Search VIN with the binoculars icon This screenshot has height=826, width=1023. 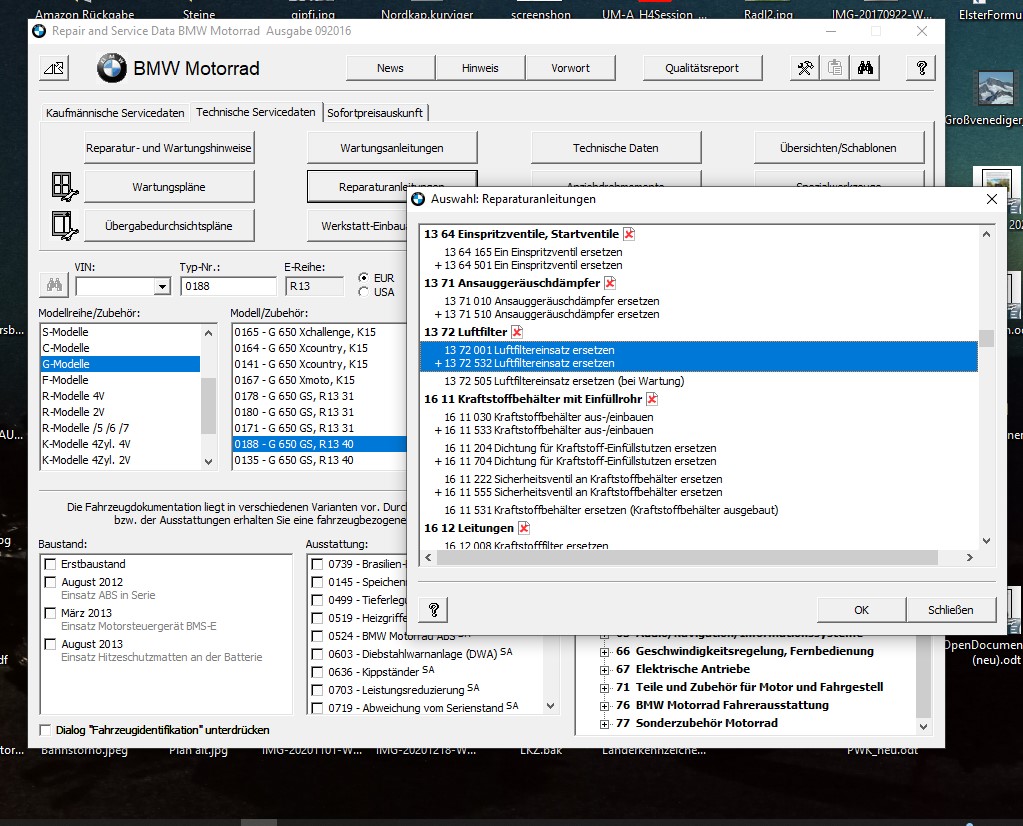[54, 285]
